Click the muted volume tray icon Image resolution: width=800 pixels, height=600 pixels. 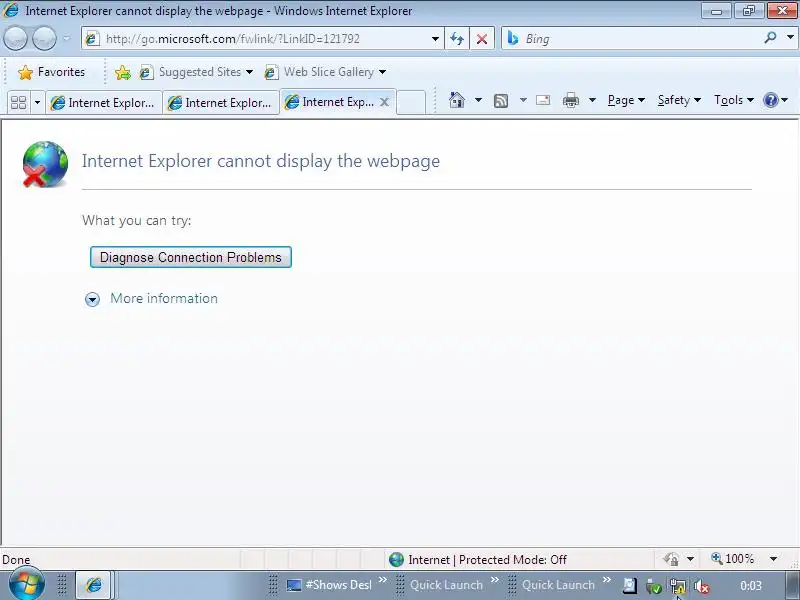point(702,587)
